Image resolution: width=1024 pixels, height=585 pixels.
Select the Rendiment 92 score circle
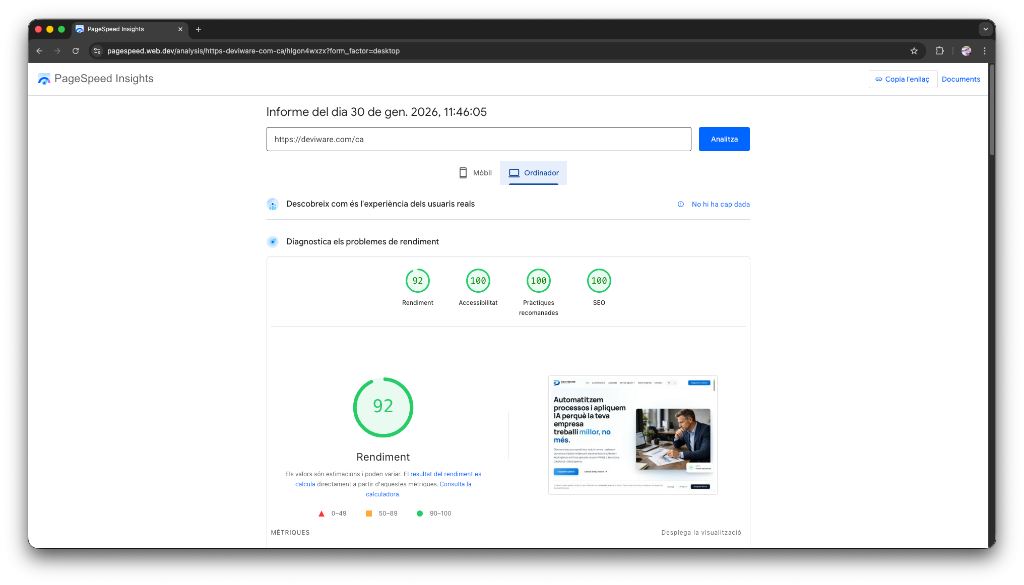(x=417, y=282)
